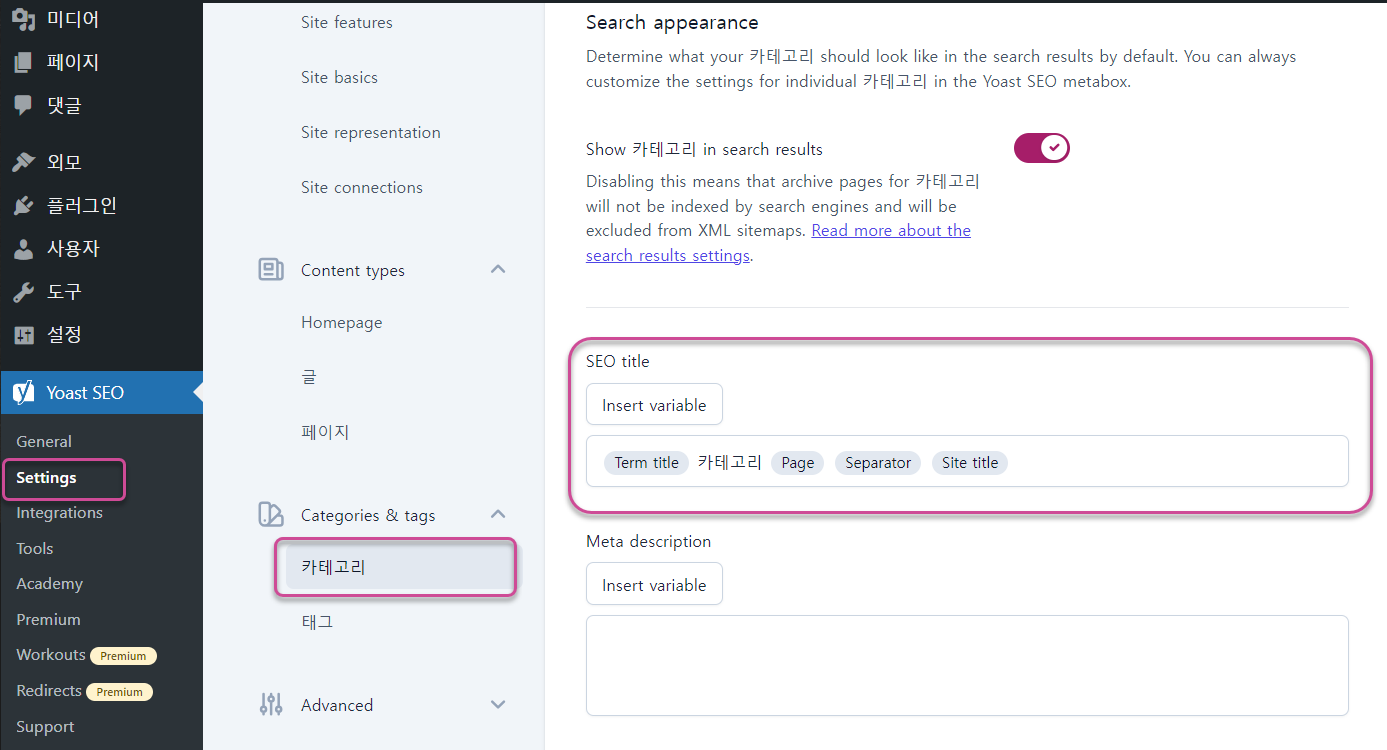
Task: Collapse the Categories & tags section
Action: [x=497, y=514]
